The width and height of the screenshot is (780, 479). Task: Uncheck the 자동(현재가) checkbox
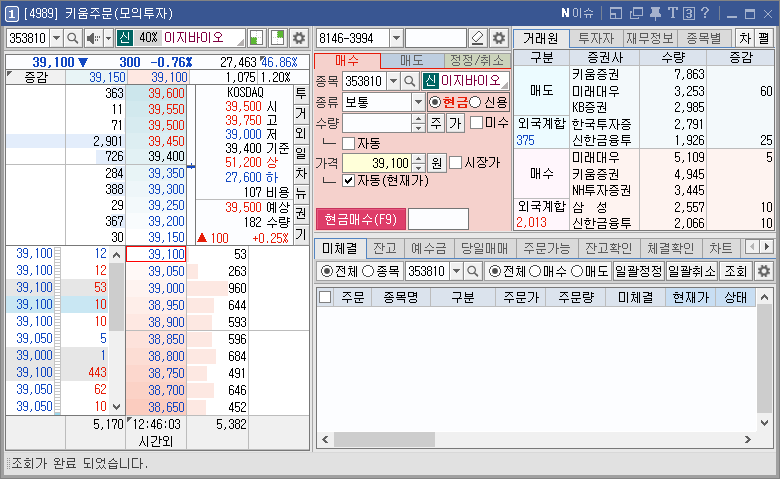[349, 180]
